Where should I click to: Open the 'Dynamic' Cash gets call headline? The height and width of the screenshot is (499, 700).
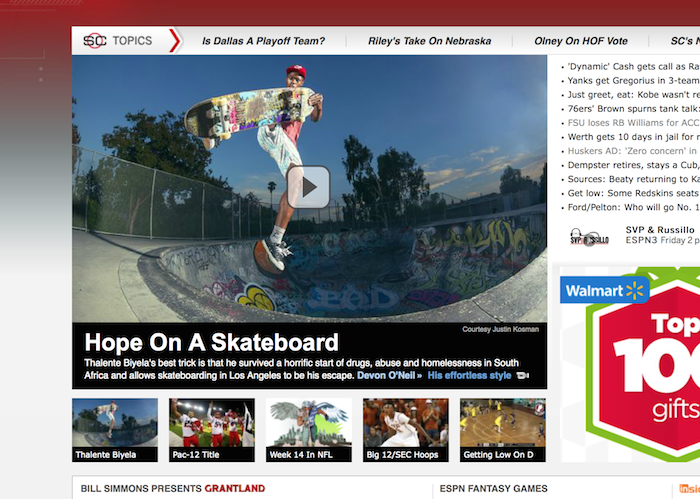pos(633,67)
